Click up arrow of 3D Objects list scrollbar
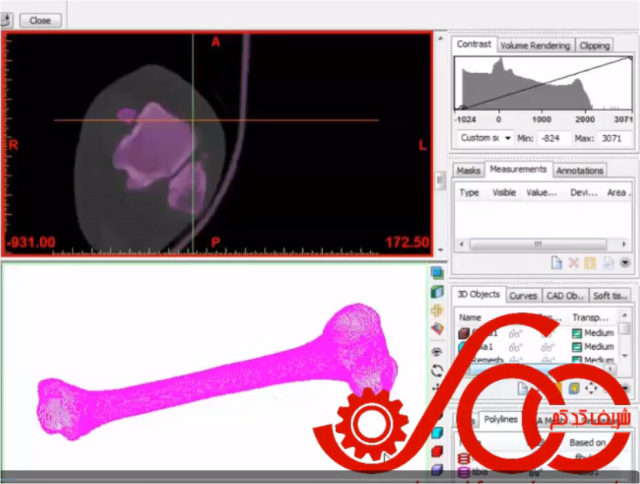 (x=624, y=315)
